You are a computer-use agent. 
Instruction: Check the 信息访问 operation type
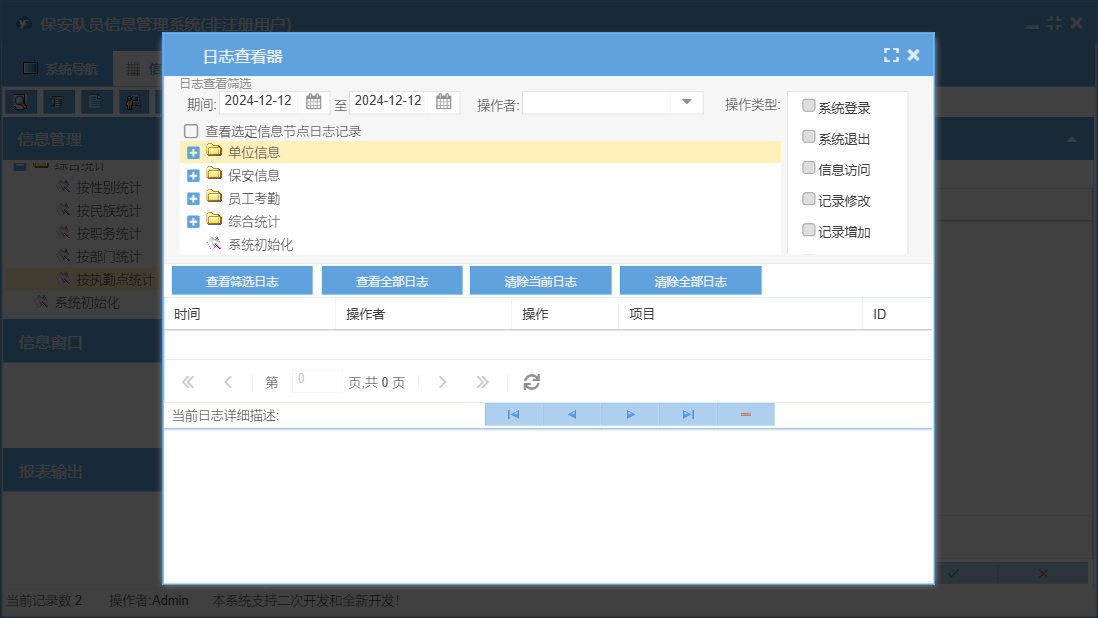[808, 167]
